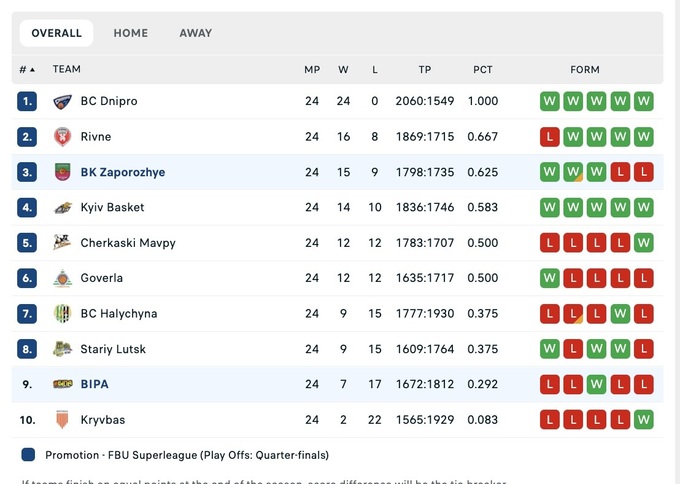
Task: Switch to the Home standings tab
Action: 131,33
